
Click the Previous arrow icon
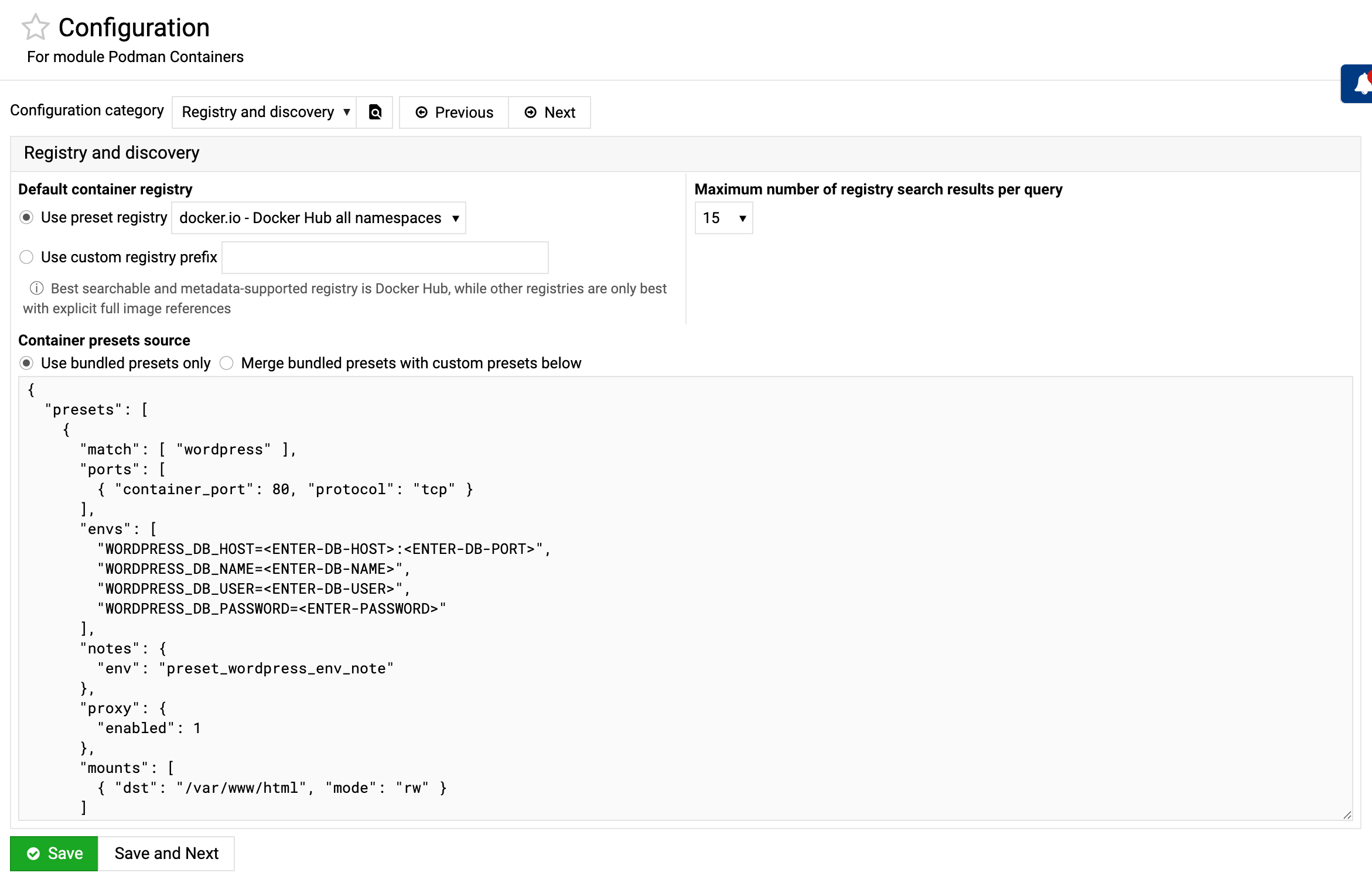421,112
